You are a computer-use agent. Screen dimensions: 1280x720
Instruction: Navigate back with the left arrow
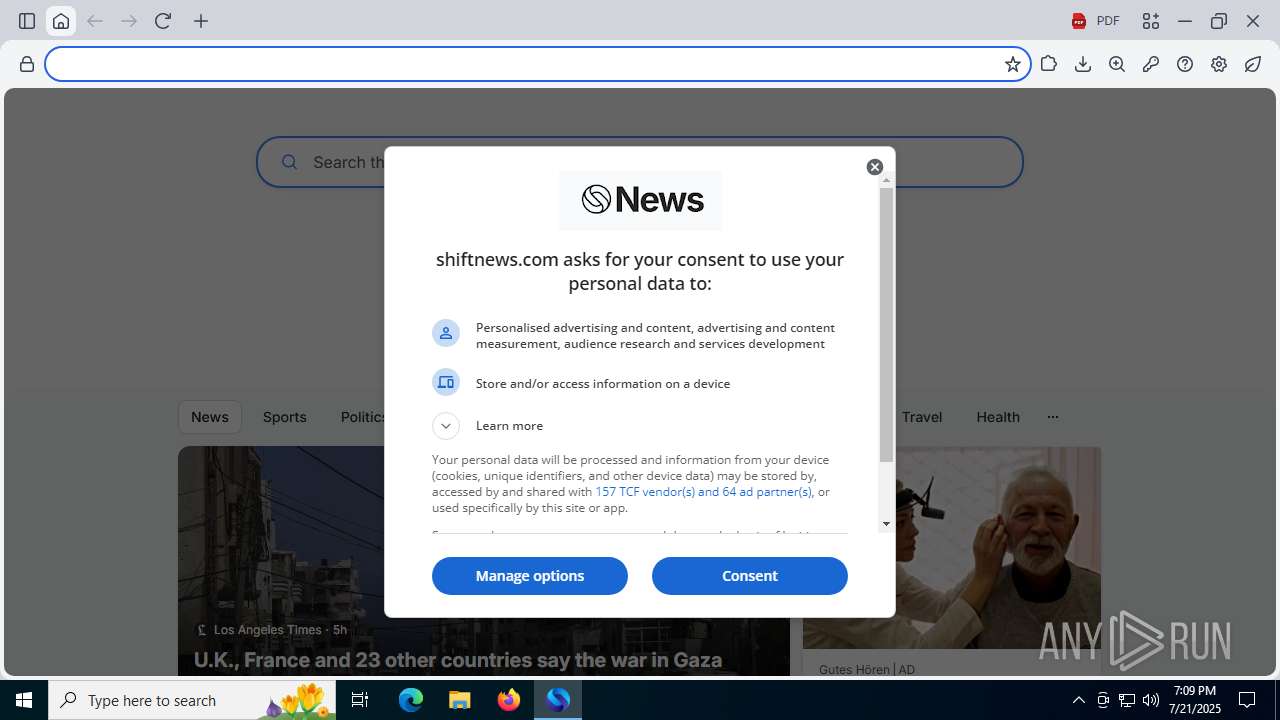click(95, 21)
